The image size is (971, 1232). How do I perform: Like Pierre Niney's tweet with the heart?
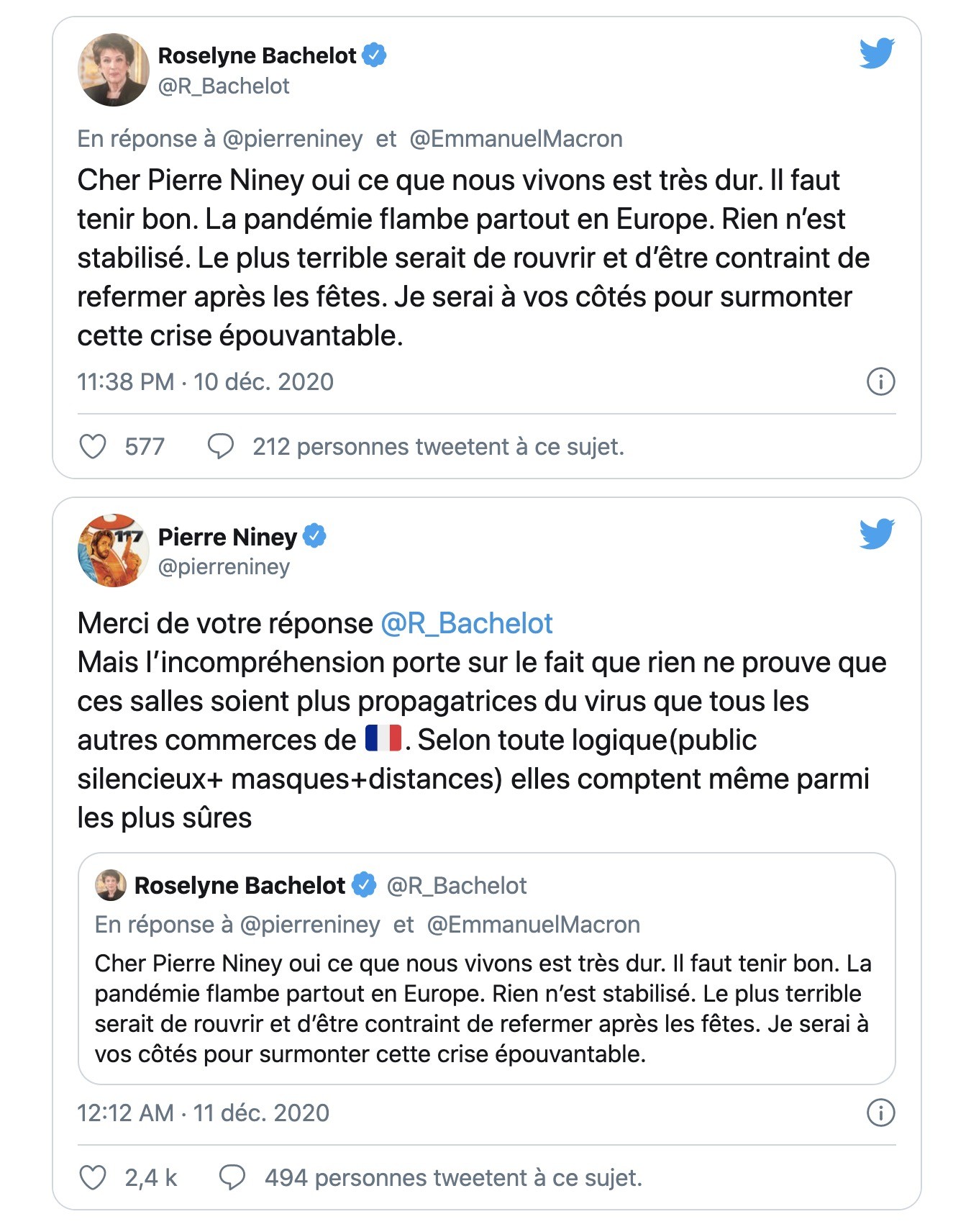[x=92, y=1178]
